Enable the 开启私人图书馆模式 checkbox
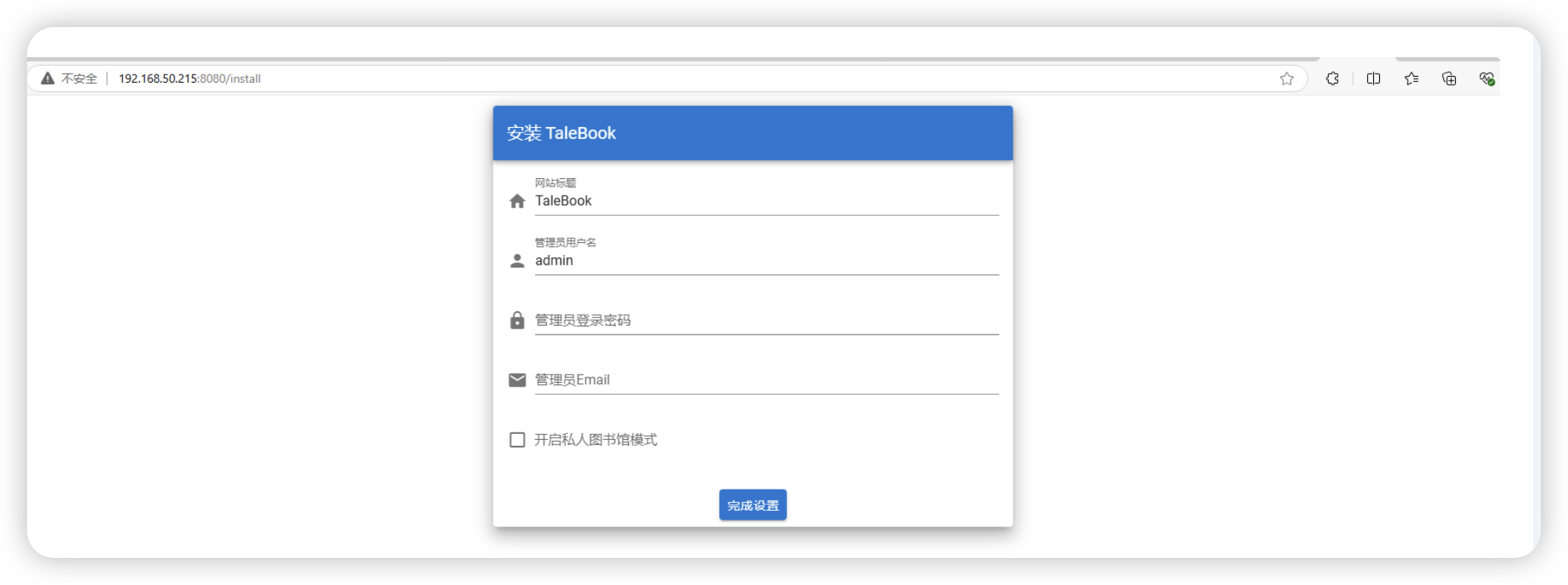The image size is (1568, 585). pyautogui.click(x=517, y=440)
